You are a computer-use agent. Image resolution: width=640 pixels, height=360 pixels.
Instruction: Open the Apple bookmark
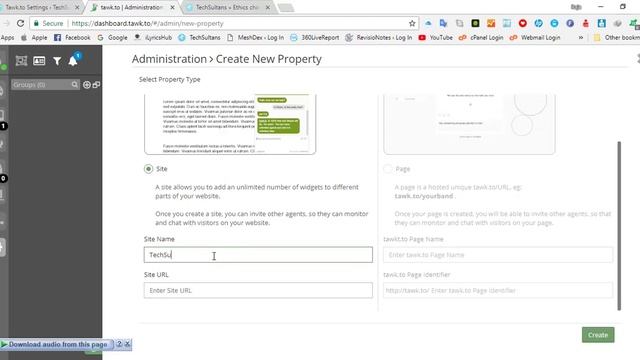pos(34,38)
